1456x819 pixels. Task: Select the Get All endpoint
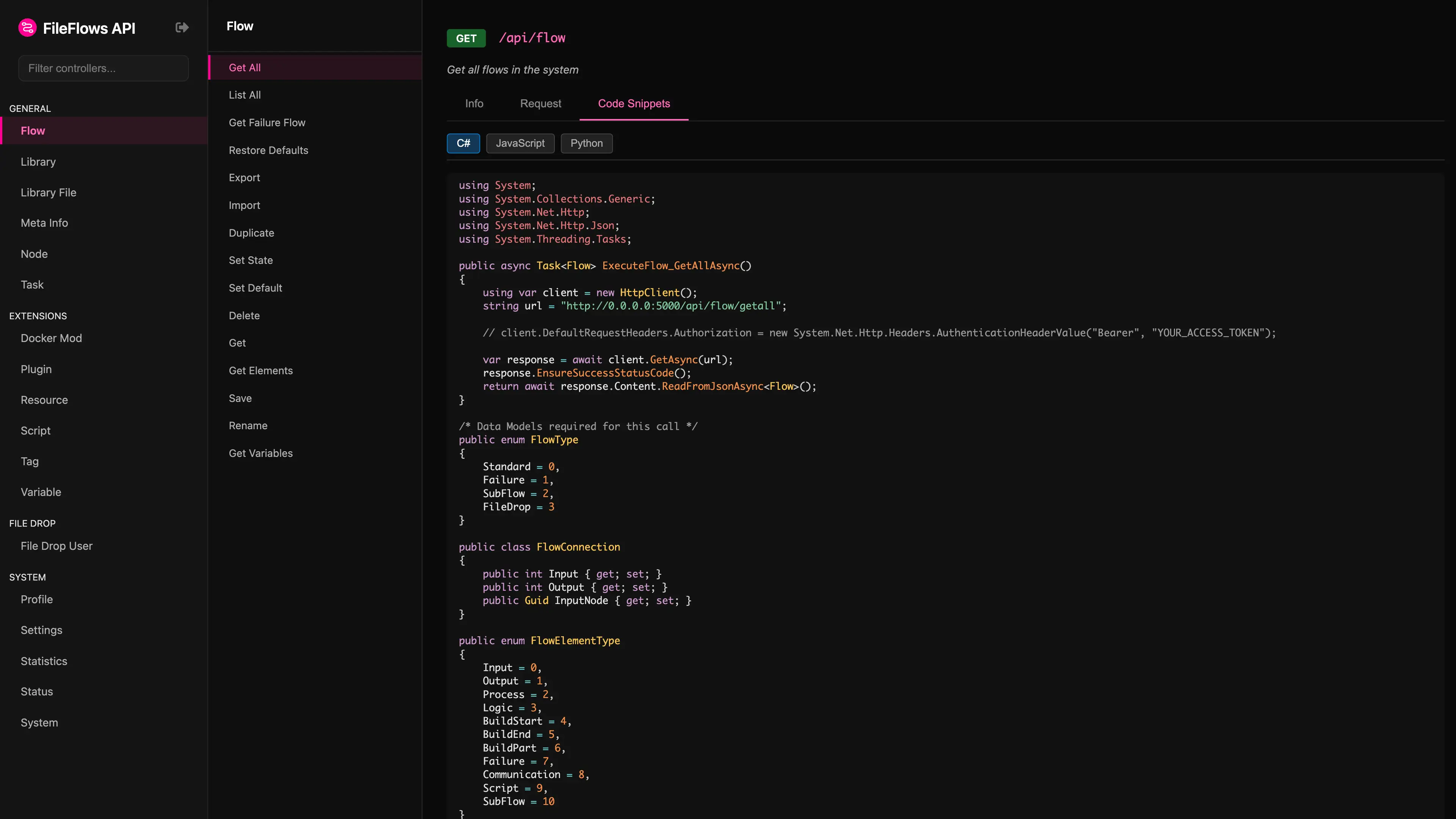pos(315,67)
